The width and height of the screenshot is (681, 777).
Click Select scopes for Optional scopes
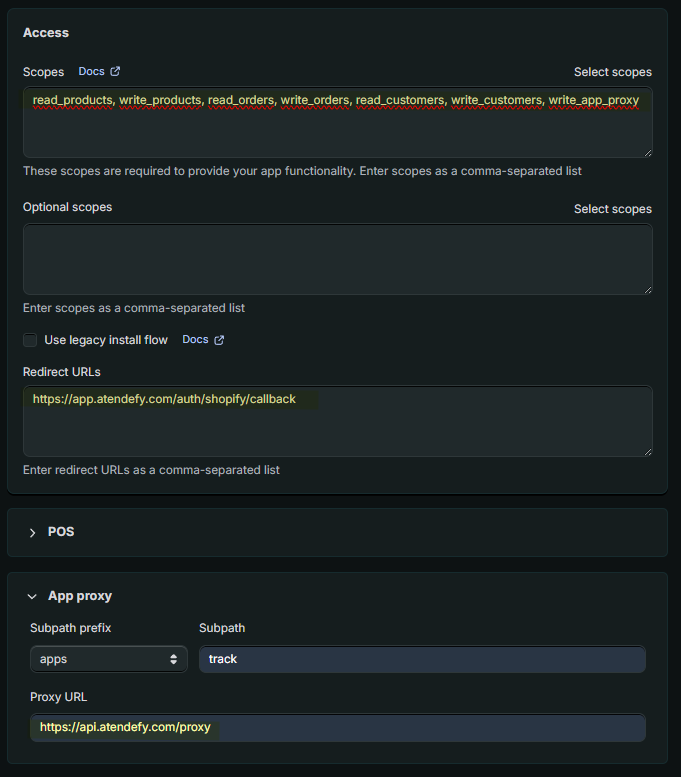pyautogui.click(x=613, y=209)
